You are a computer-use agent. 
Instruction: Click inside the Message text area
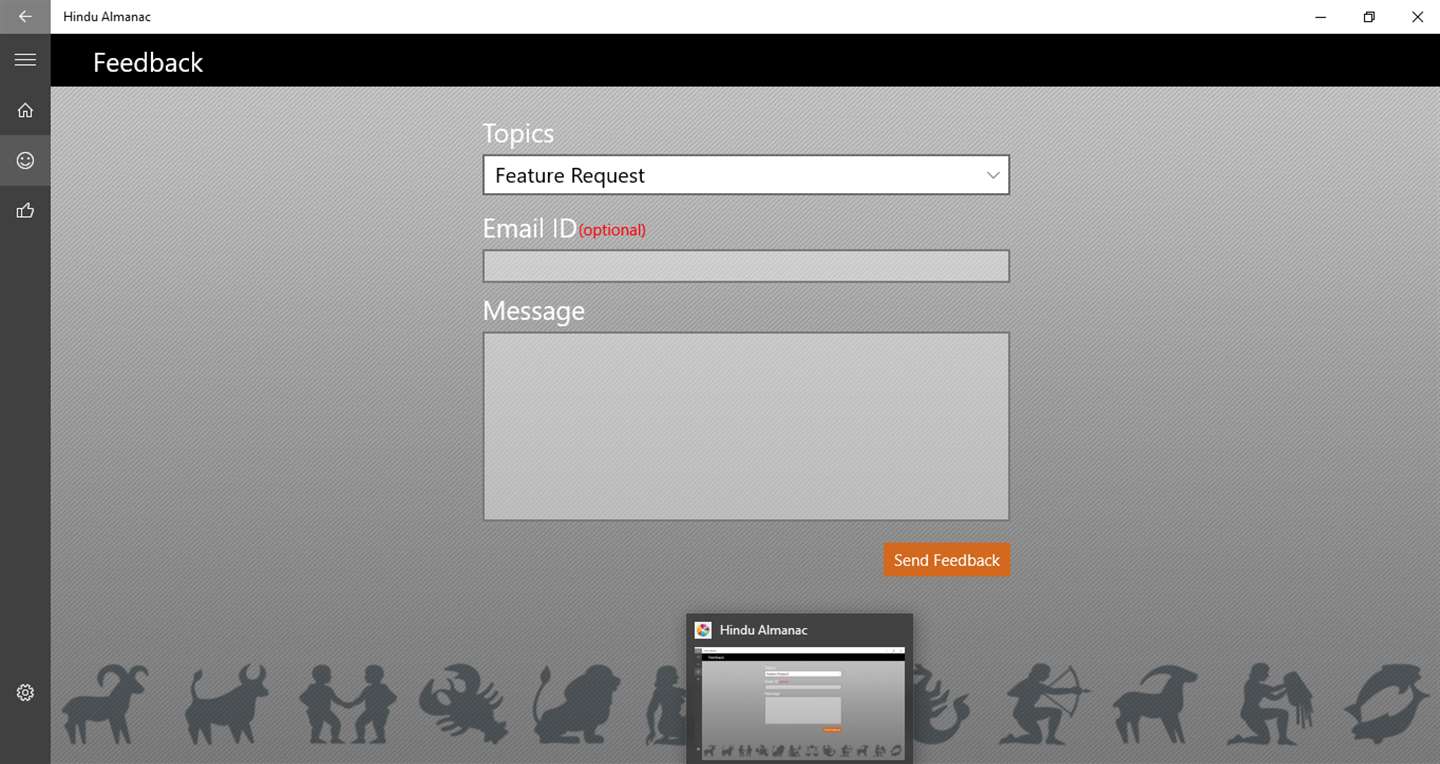(x=746, y=426)
